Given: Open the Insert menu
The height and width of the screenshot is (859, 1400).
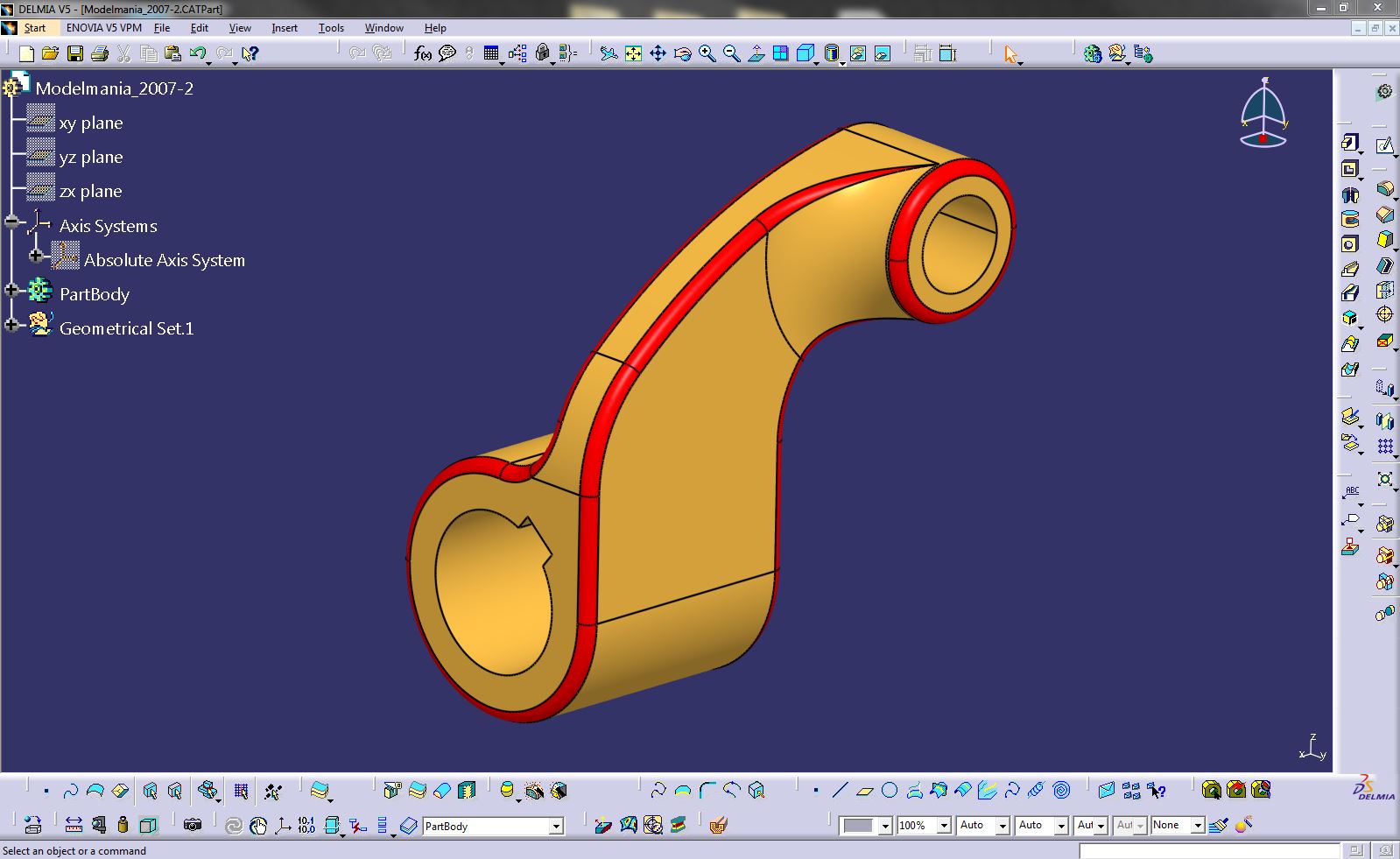Looking at the screenshot, I should click(x=285, y=28).
